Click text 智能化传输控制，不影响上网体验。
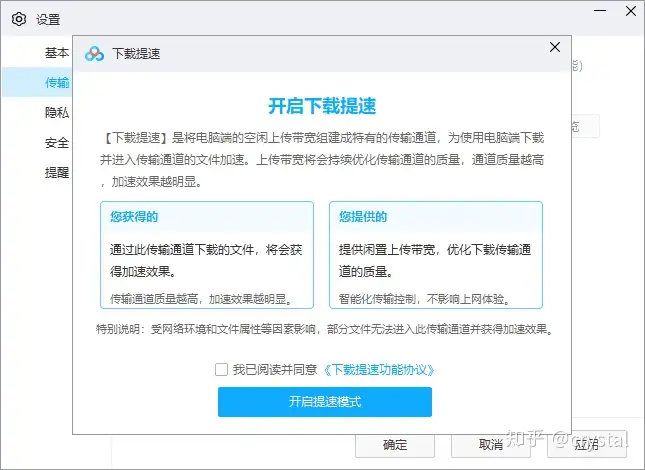 (425, 299)
